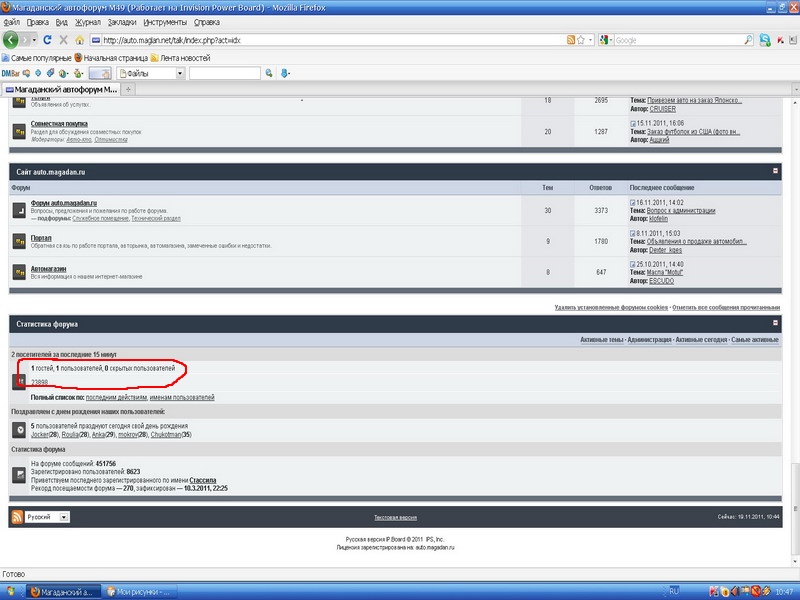Click the Home icon in navigation bar
This screenshot has width=800, height=600.
79,40
